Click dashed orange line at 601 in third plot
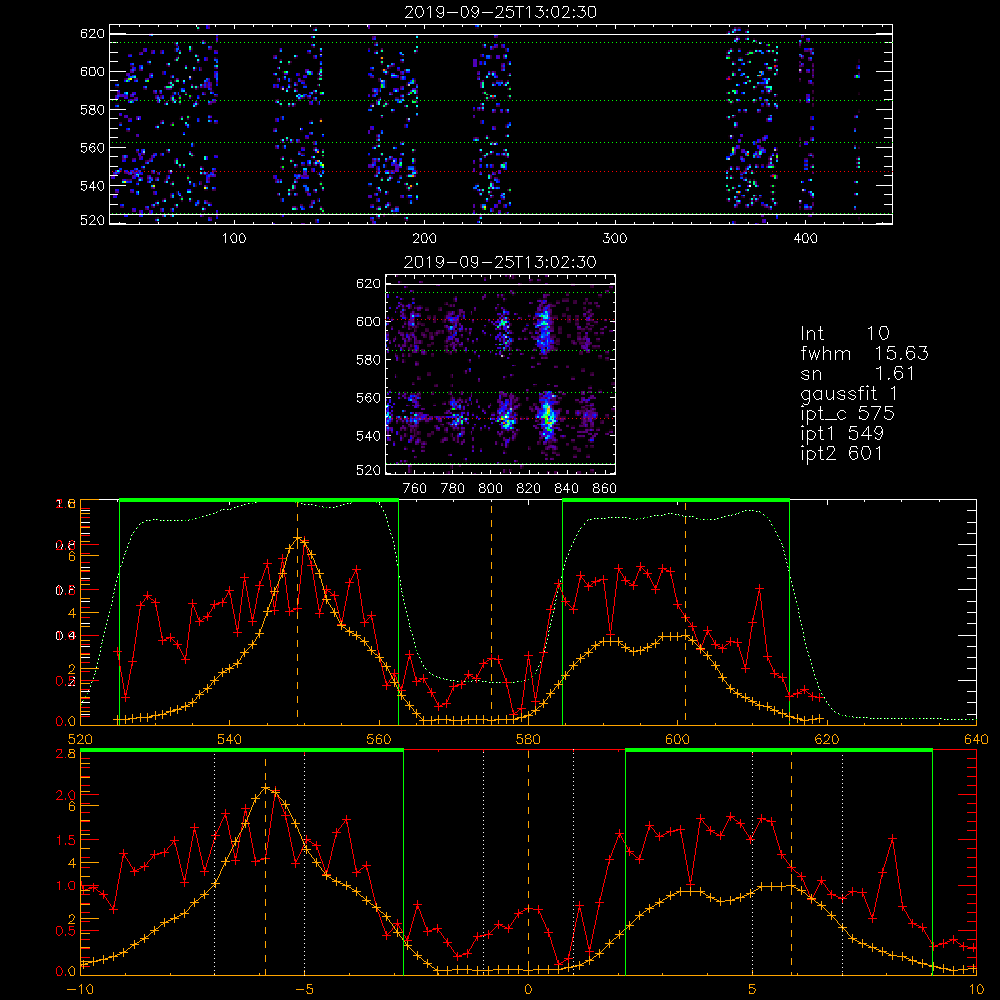Screen dimensions: 1000x1000 (x=686, y=612)
